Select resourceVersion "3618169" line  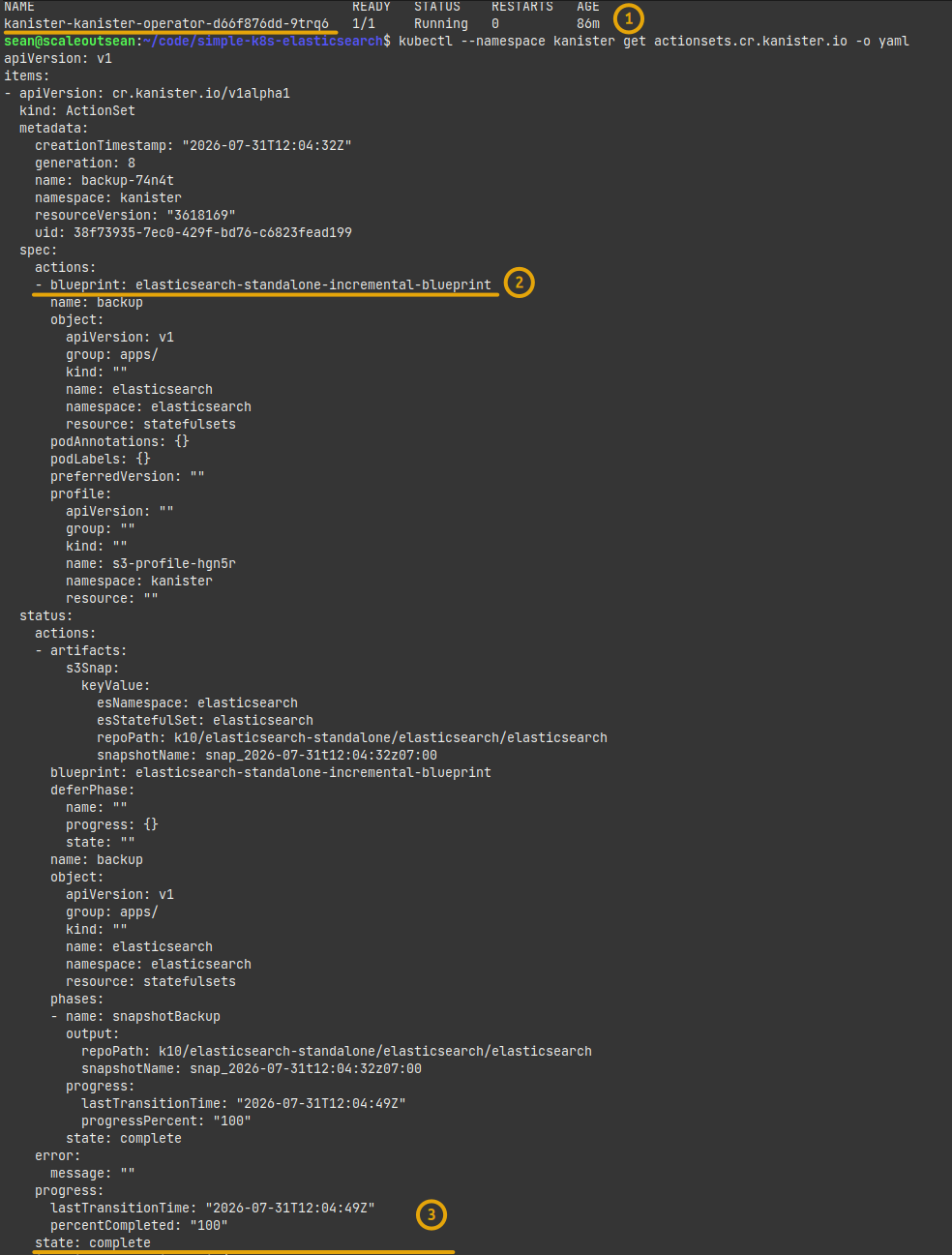(135, 215)
